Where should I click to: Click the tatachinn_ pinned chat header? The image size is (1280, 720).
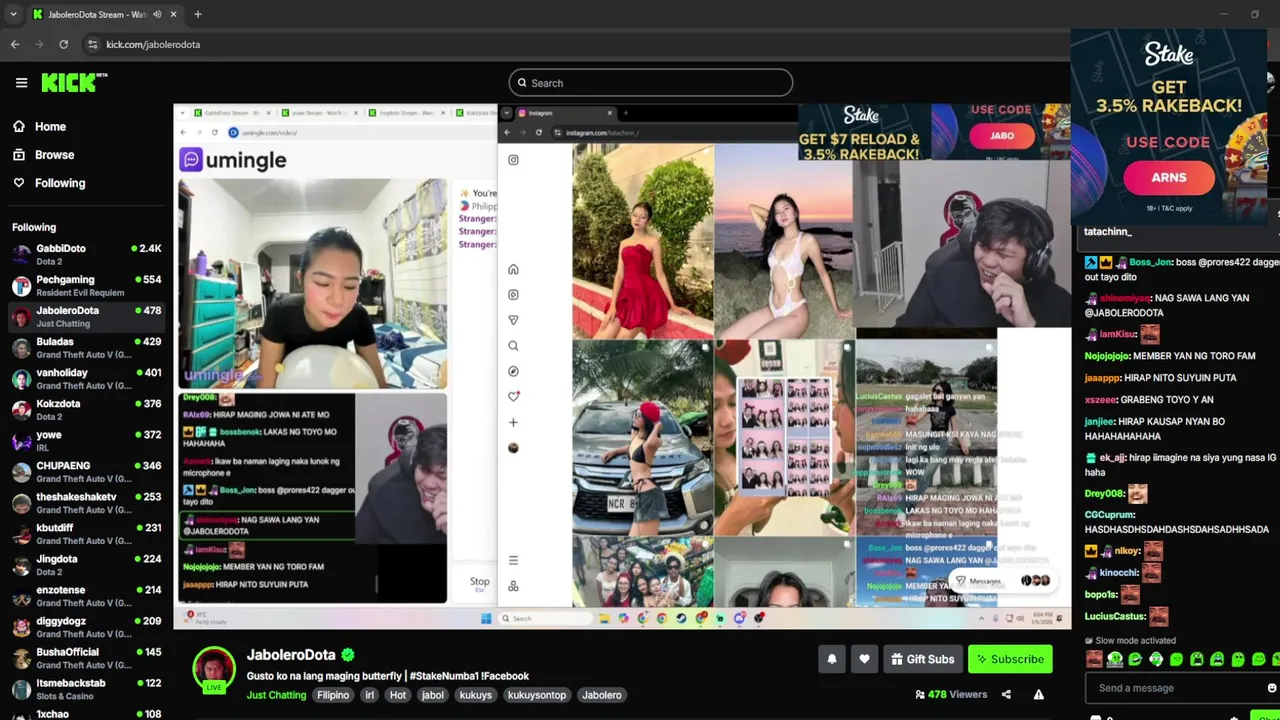1108,231
